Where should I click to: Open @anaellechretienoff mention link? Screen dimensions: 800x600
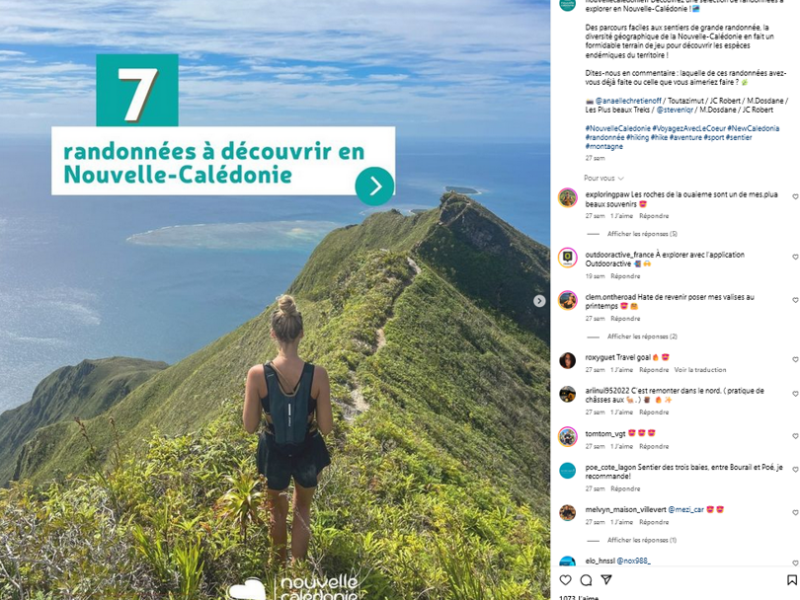pos(628,101)
